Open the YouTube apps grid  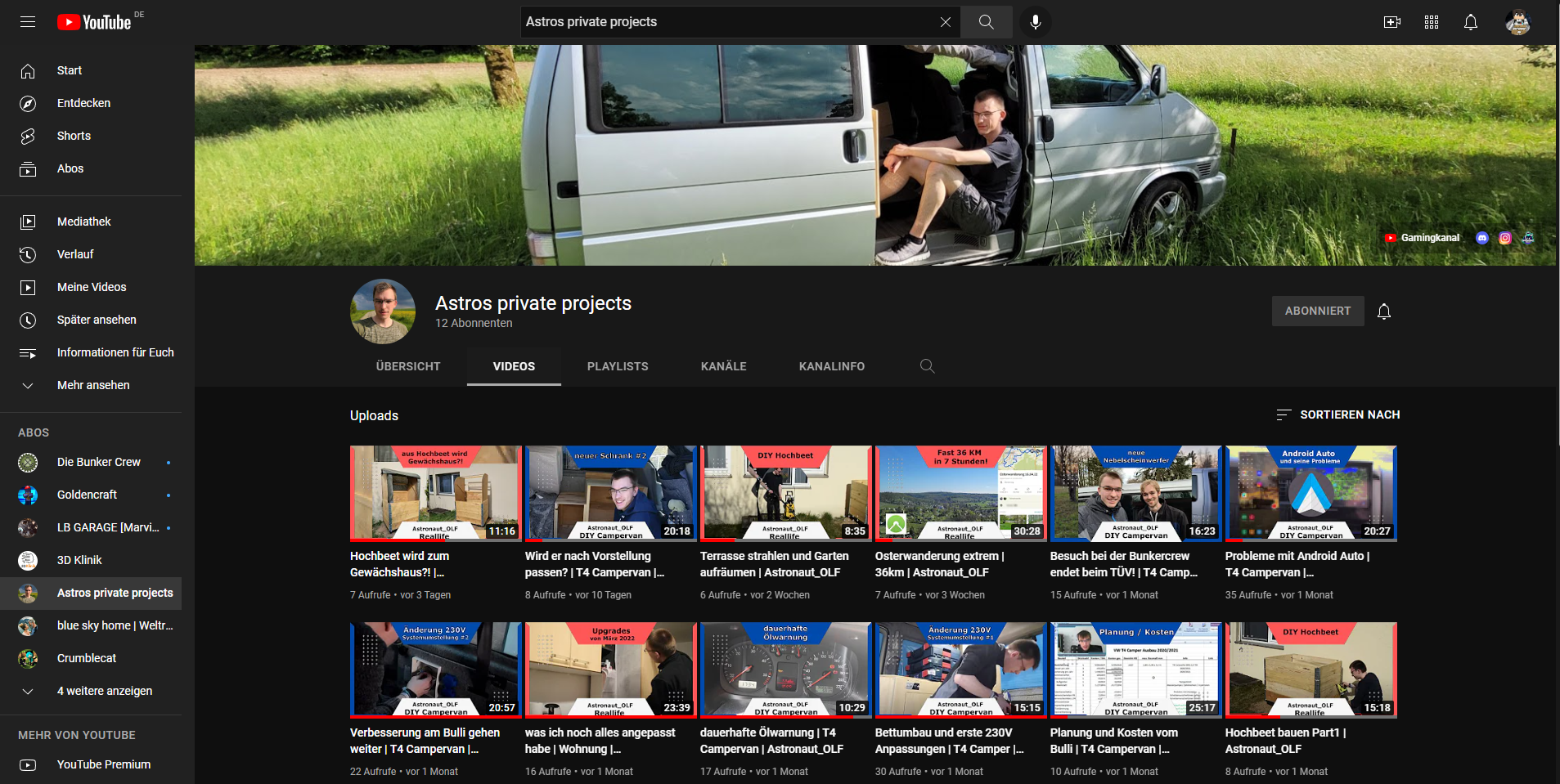1431,22
